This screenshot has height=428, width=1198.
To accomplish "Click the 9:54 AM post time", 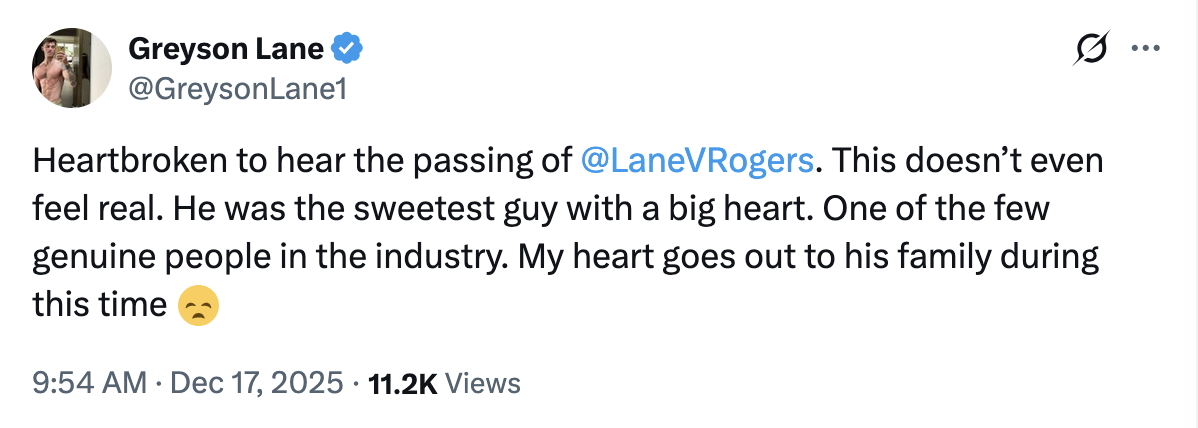I will click(x=88, y=382).
